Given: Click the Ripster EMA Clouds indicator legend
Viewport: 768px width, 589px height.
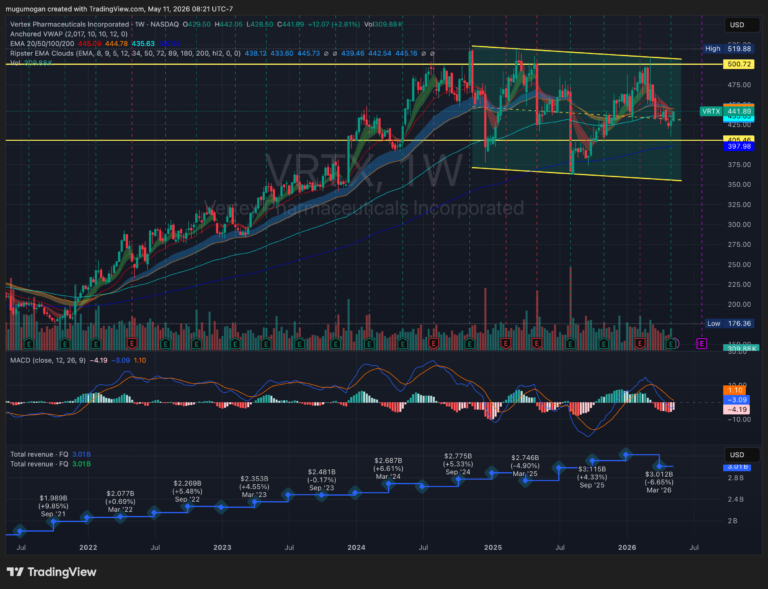Looking at the screenshot, I should click(x=125, y=53).
